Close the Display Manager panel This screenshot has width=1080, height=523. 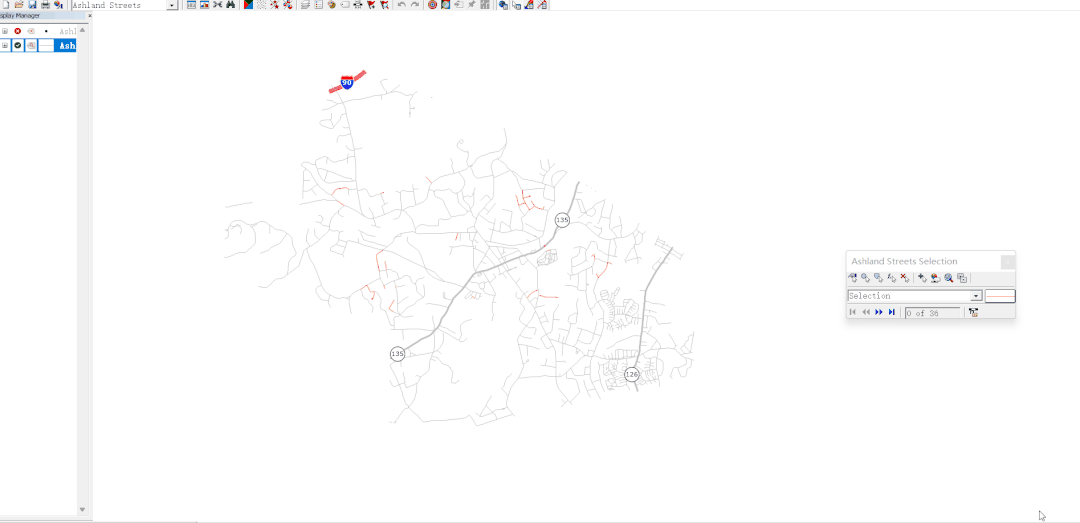90,15
